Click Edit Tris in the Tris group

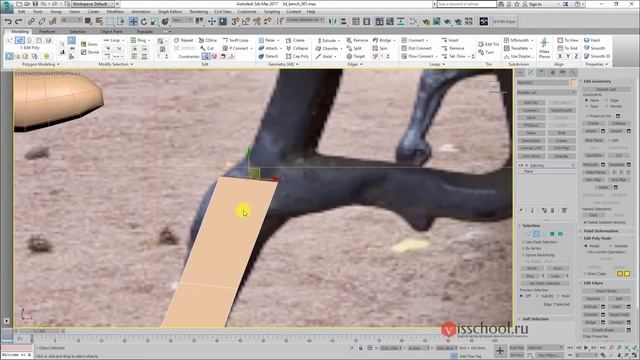click(488, 44)
